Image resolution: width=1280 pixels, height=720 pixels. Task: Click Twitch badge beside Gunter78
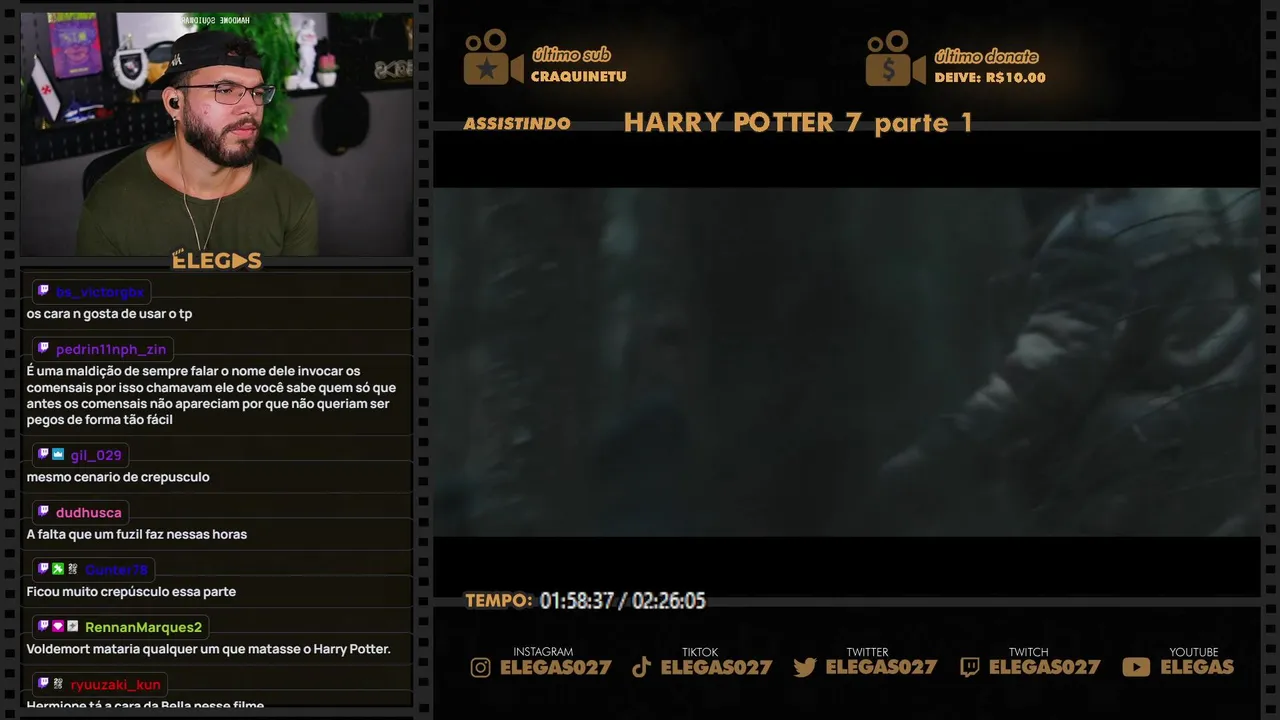click(43, 568)
